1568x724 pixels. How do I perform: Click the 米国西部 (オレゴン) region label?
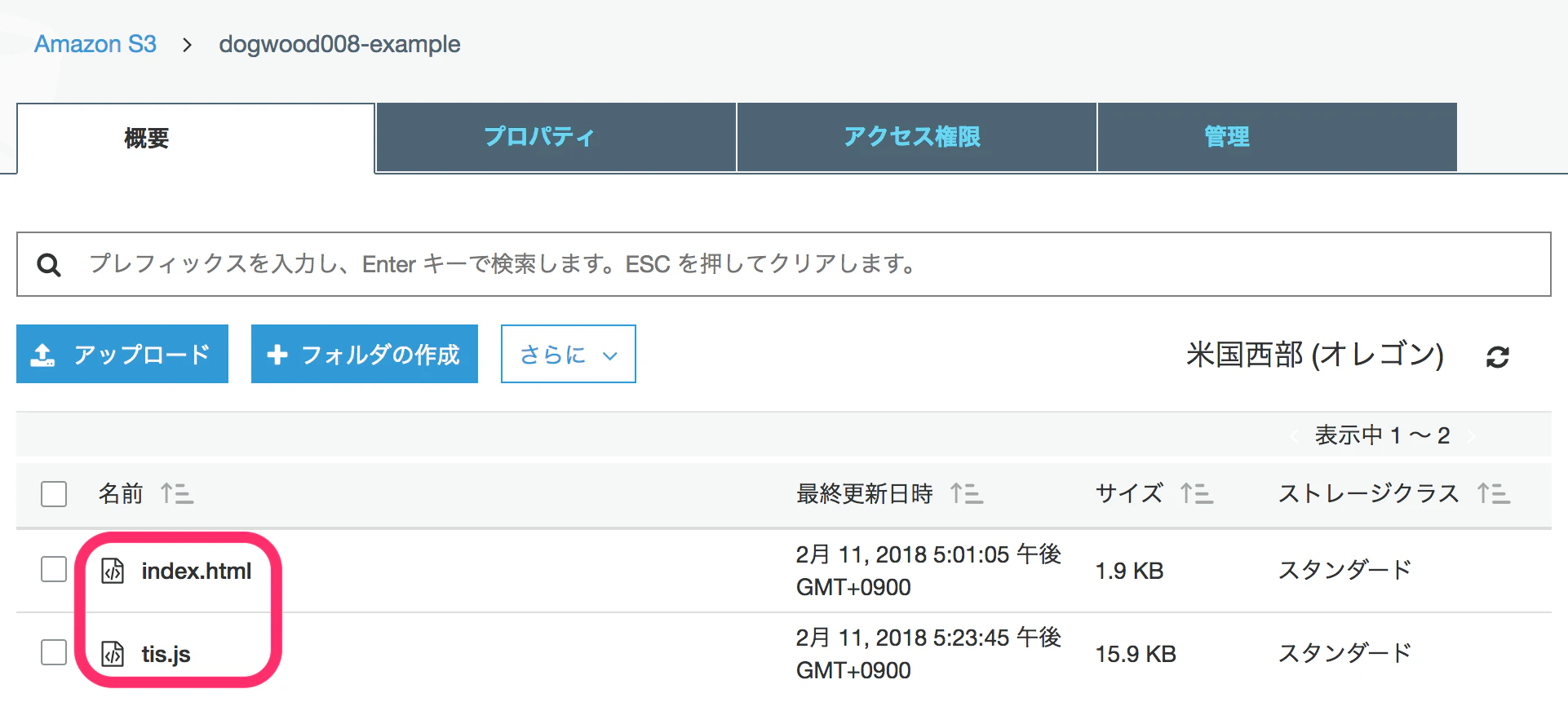point(1315,355)
